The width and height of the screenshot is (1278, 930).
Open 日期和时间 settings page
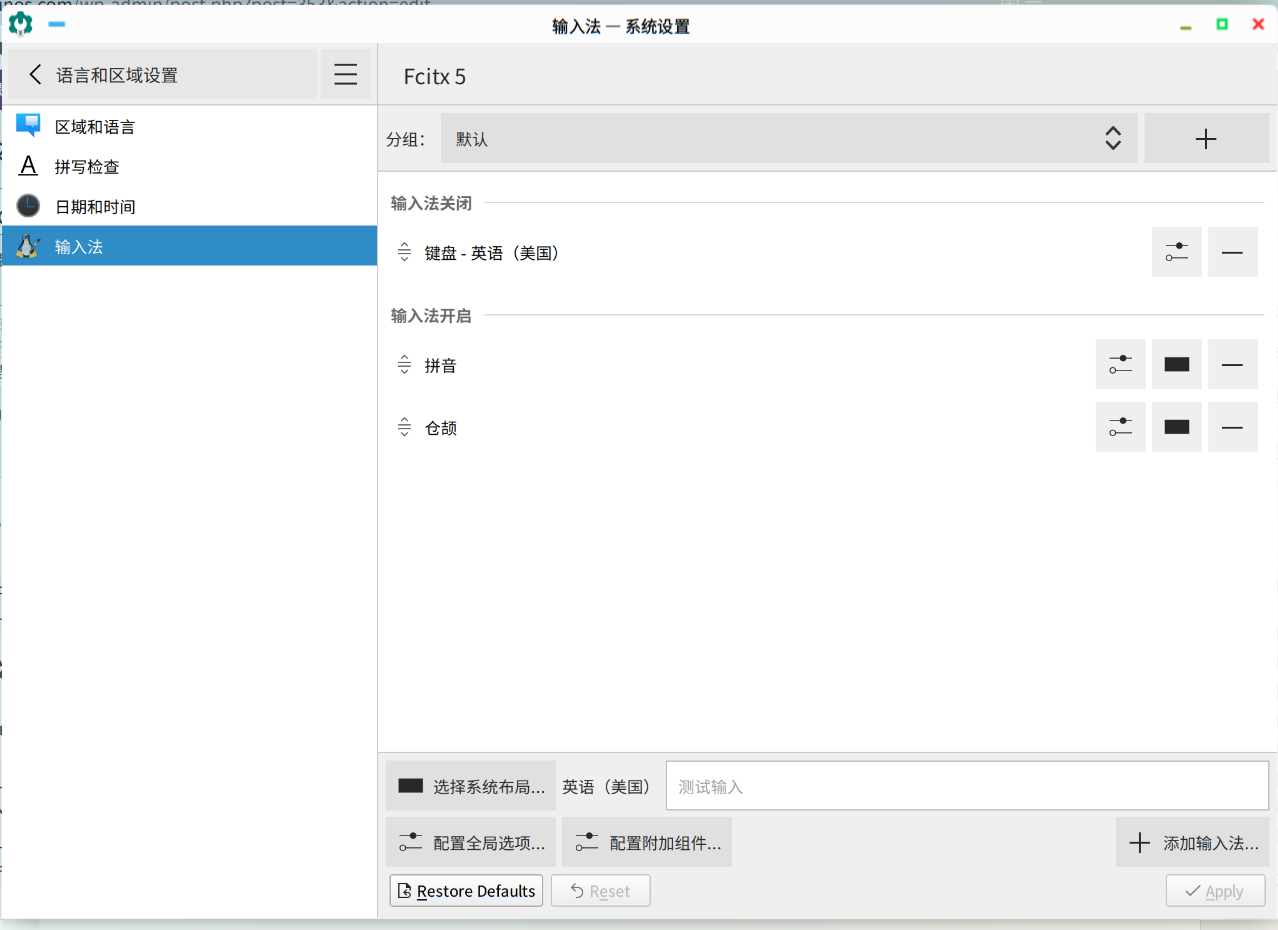[x=95, y=207]
